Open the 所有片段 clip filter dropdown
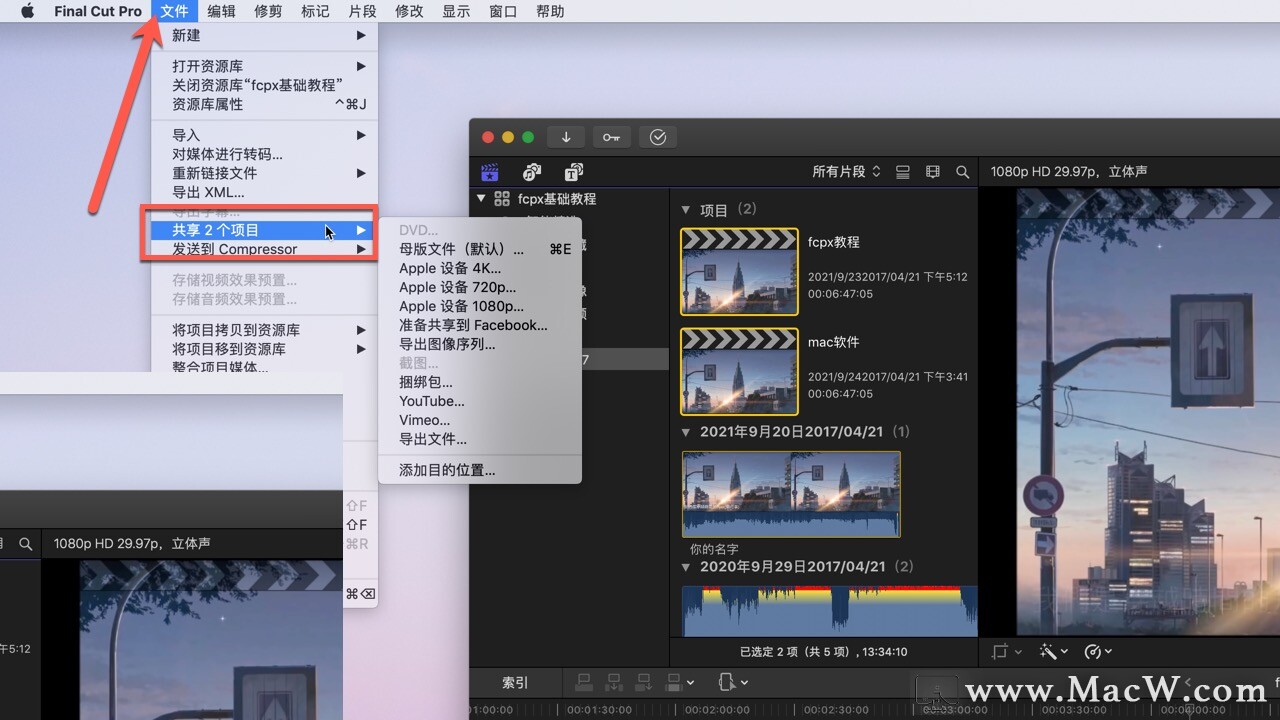The height and width of the screenshot is (720, 1280). click(846, 172)
